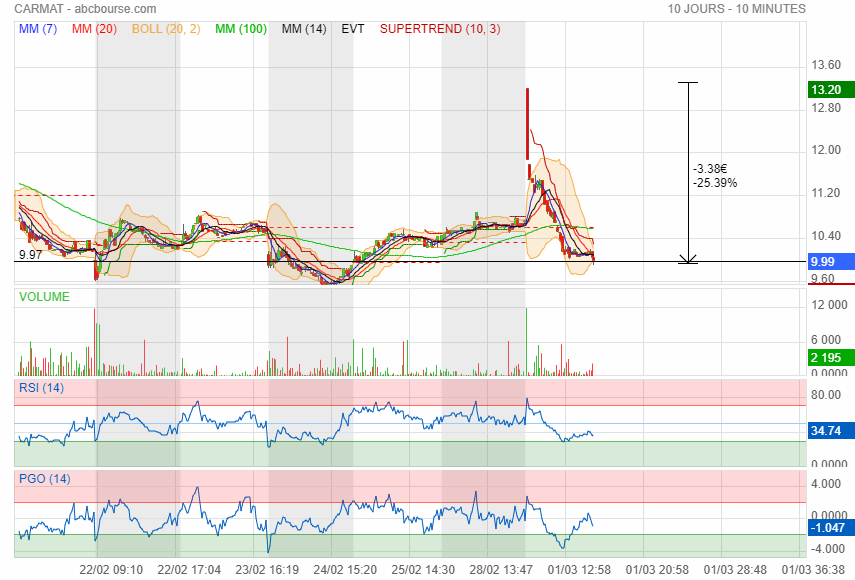Click the green 2 195 volume tag
Image resolution: width=855 pixels, height=580 pixels.
[831, 358]
